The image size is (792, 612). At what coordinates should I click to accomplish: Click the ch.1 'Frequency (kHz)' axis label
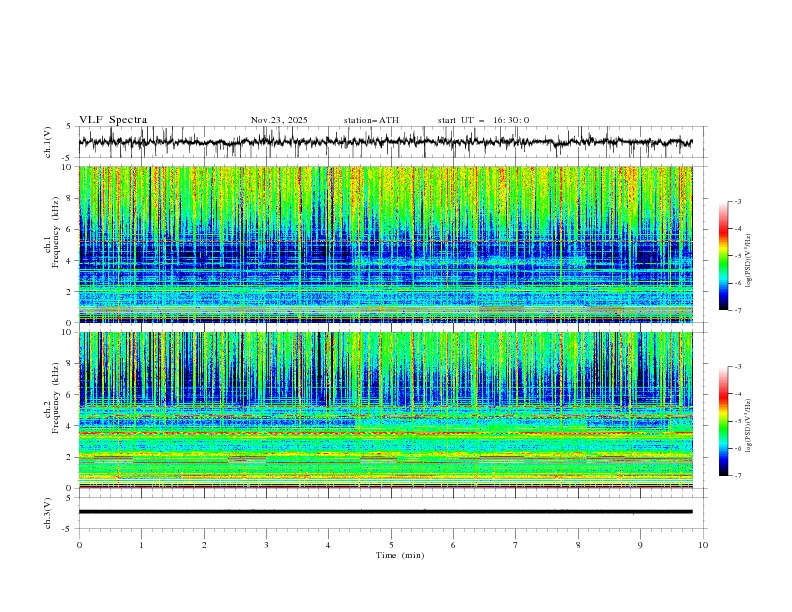56,234
